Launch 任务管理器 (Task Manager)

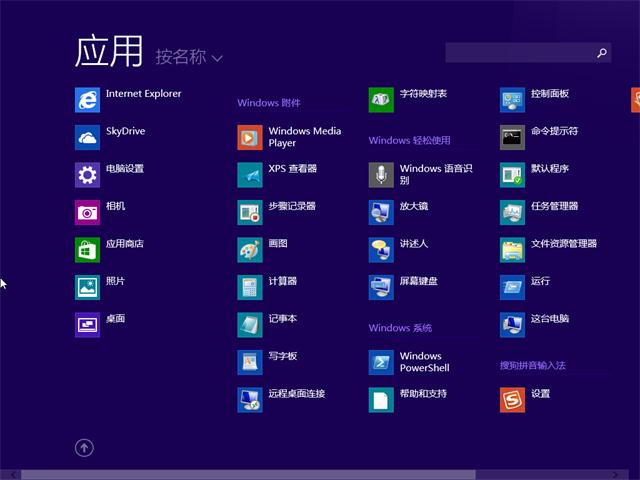tap(512, 212)
